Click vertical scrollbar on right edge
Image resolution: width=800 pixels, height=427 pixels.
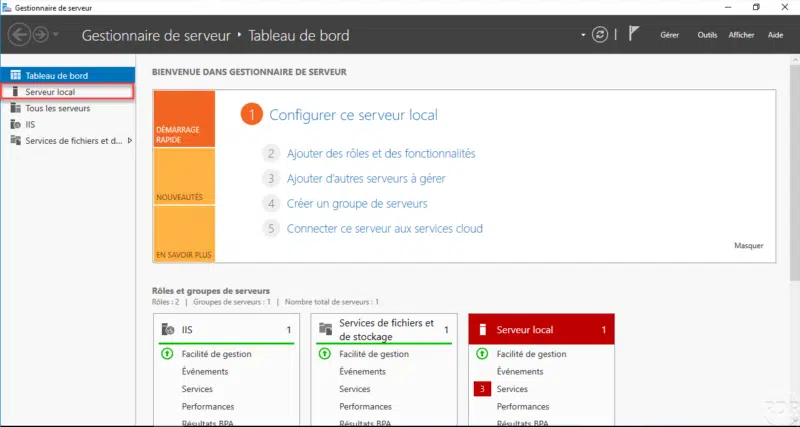coord(794,171)
